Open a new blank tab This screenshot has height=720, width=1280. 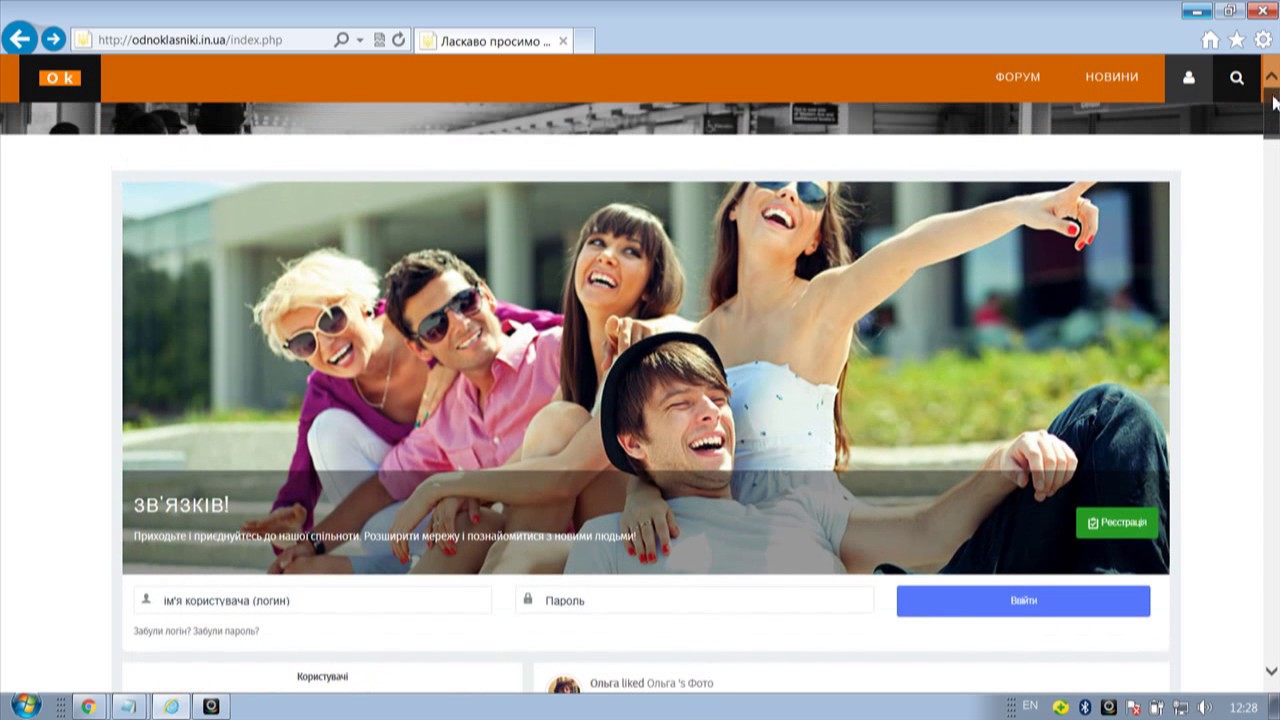[585, 41]
